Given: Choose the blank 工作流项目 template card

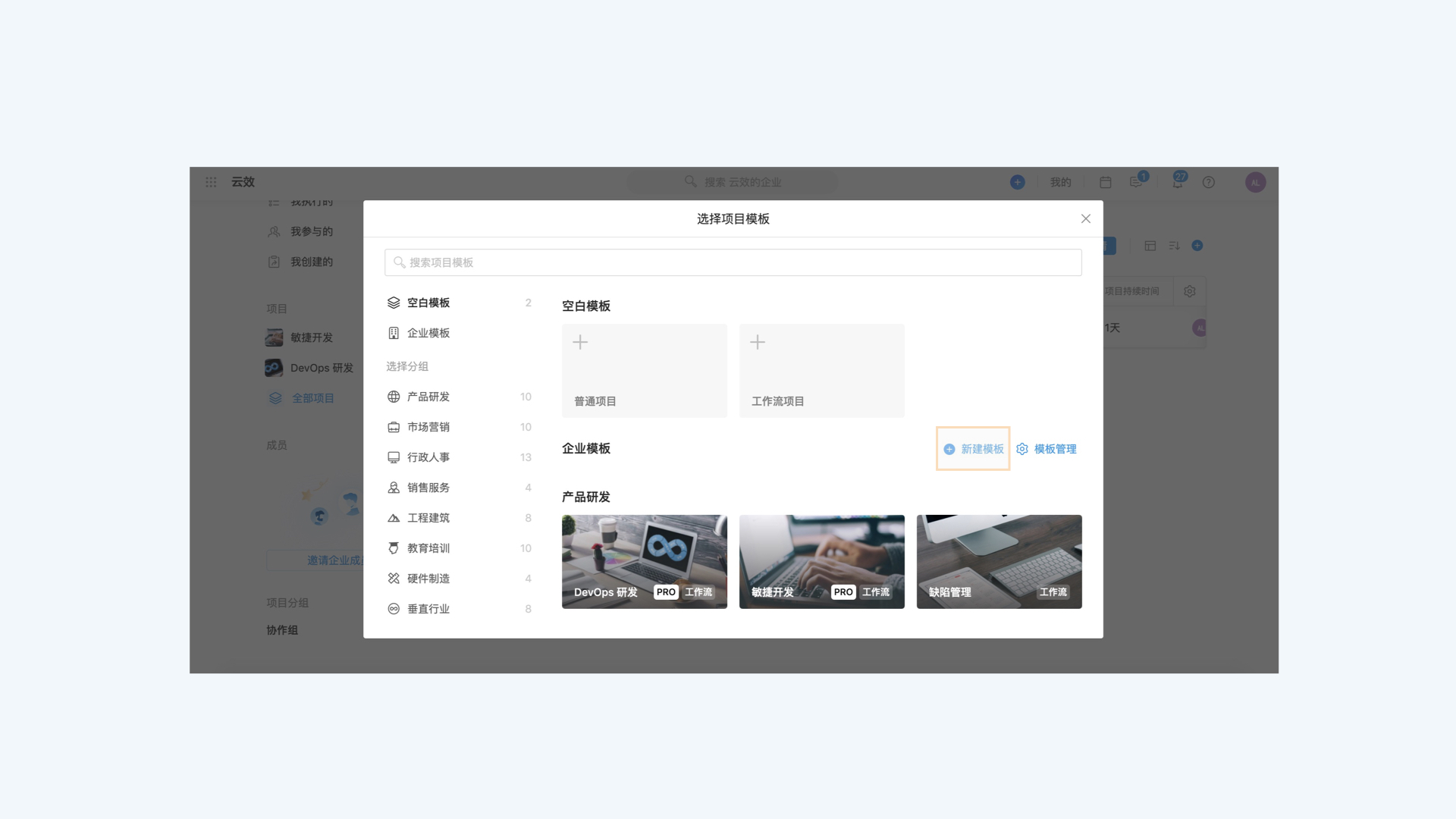Looking at the screenshot, I should pyautogui.click(x=821, y=371).
